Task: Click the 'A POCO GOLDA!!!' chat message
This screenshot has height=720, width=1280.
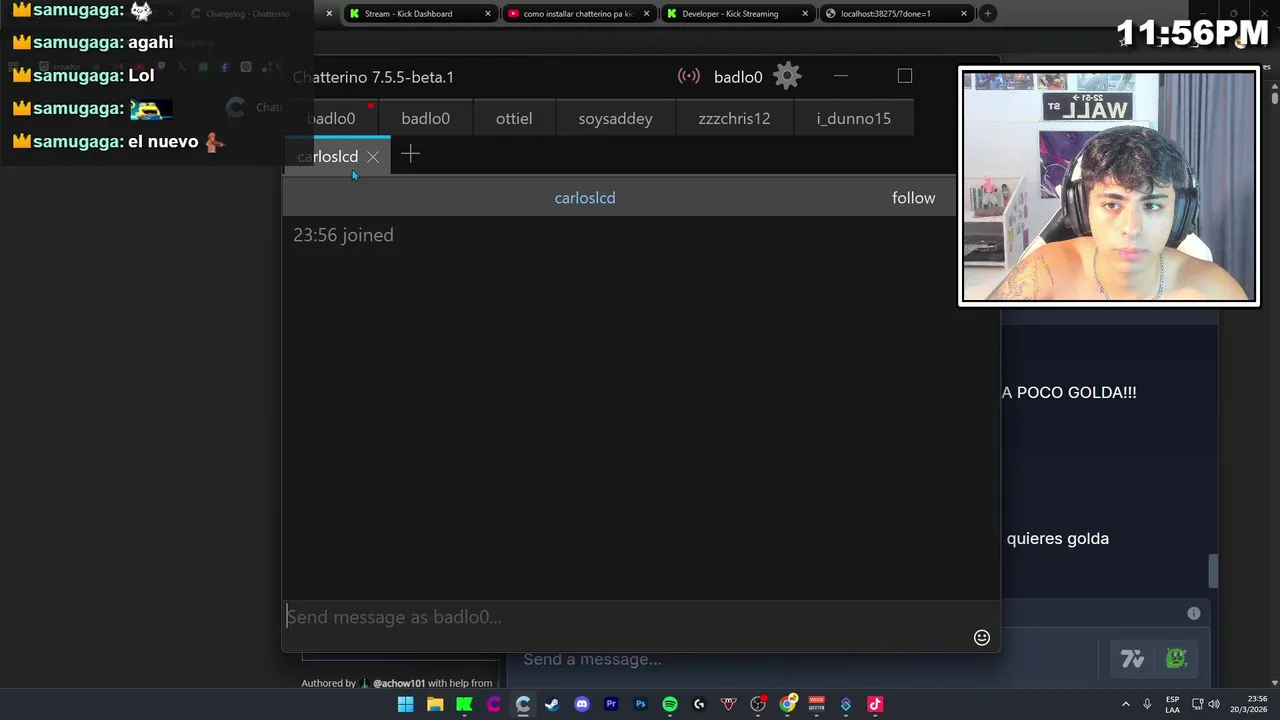Action: [x=1069, y=393]
